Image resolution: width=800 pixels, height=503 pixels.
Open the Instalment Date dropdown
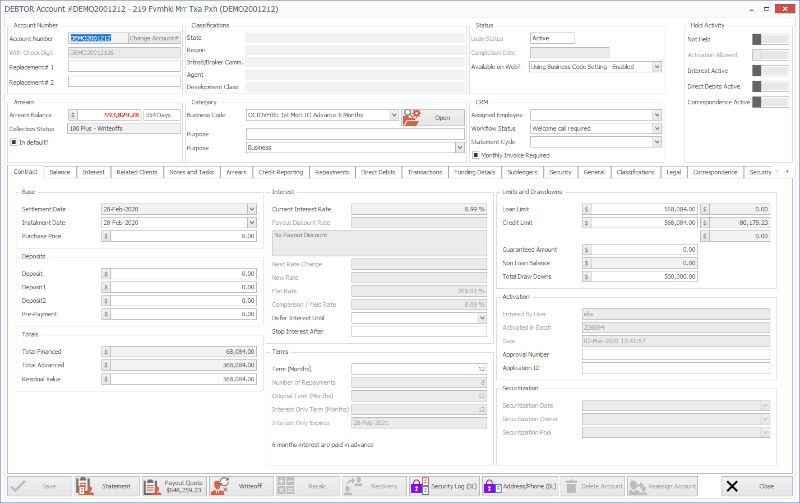pyautogui.click(x=252, y=222)
